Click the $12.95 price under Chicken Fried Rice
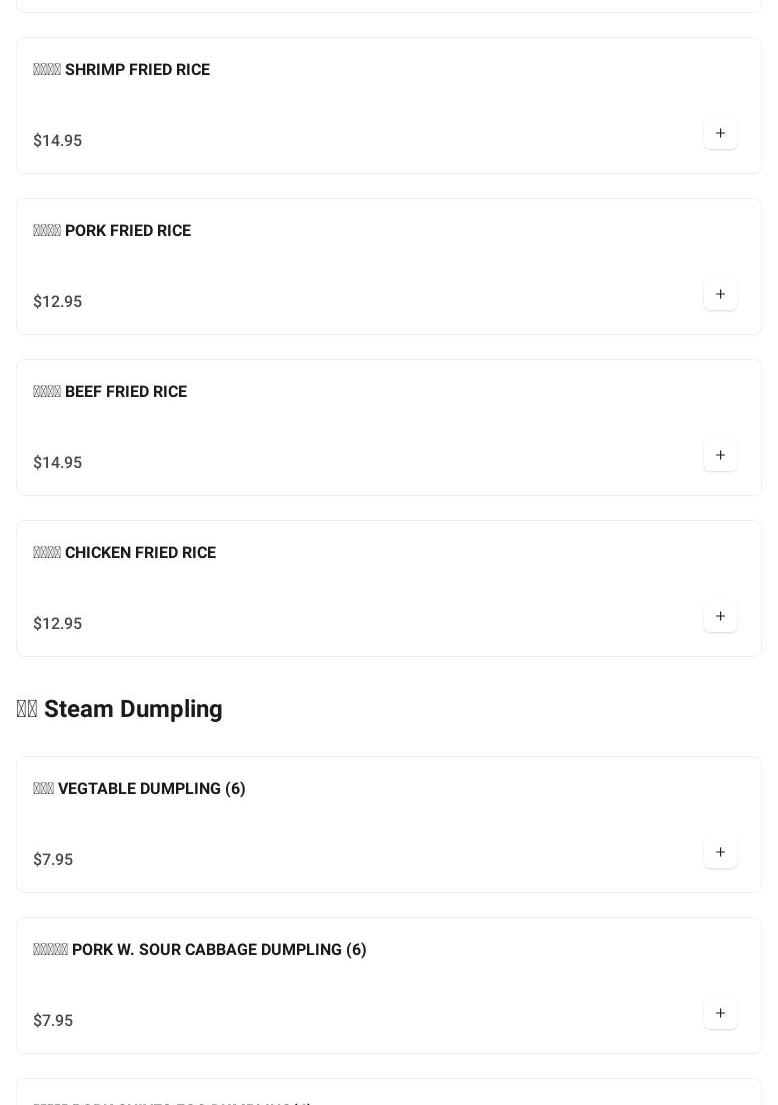The height and width of the screenshot is (1105, 778). (x=58, y=624)
